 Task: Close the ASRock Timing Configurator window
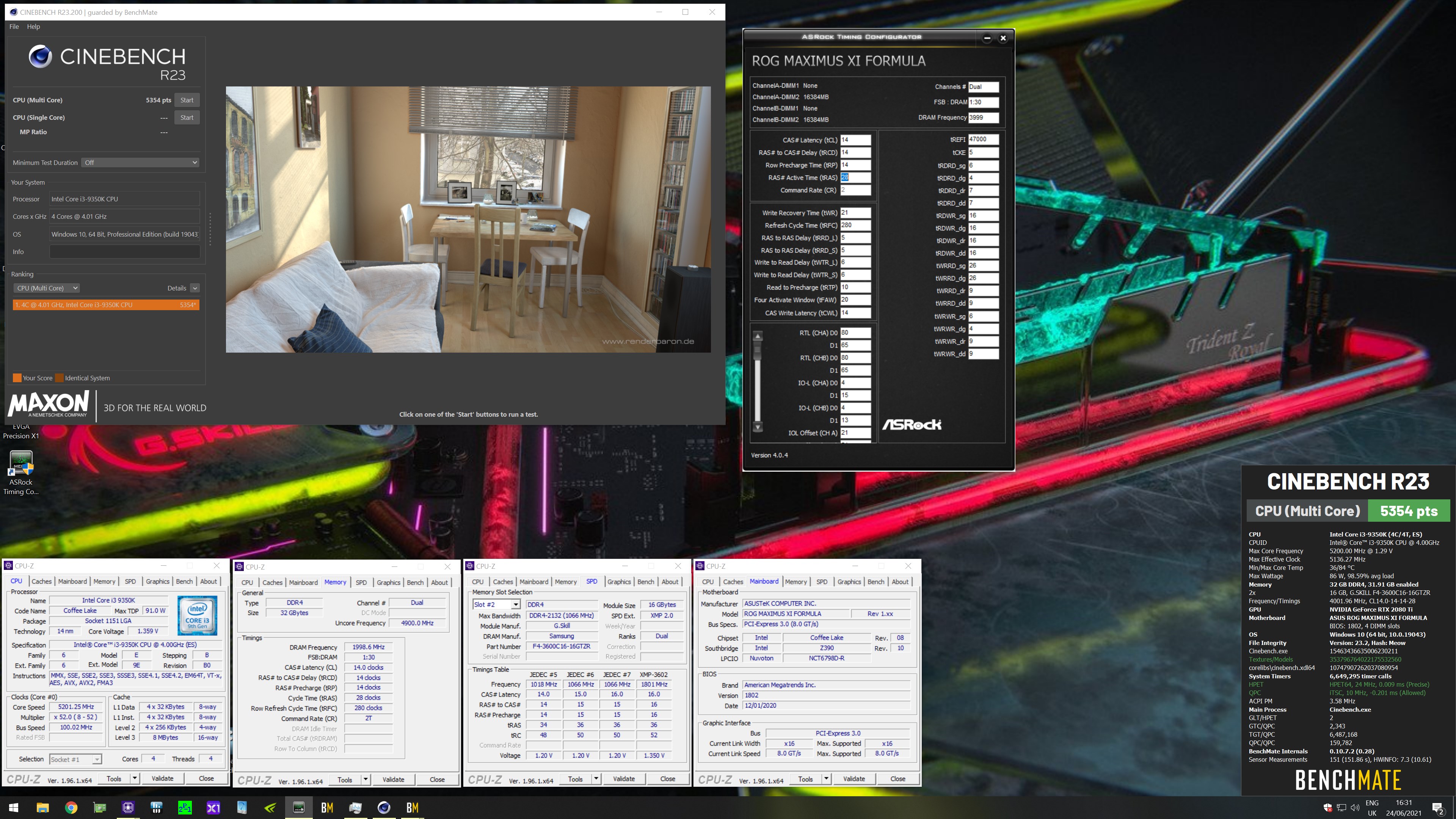1003,38
